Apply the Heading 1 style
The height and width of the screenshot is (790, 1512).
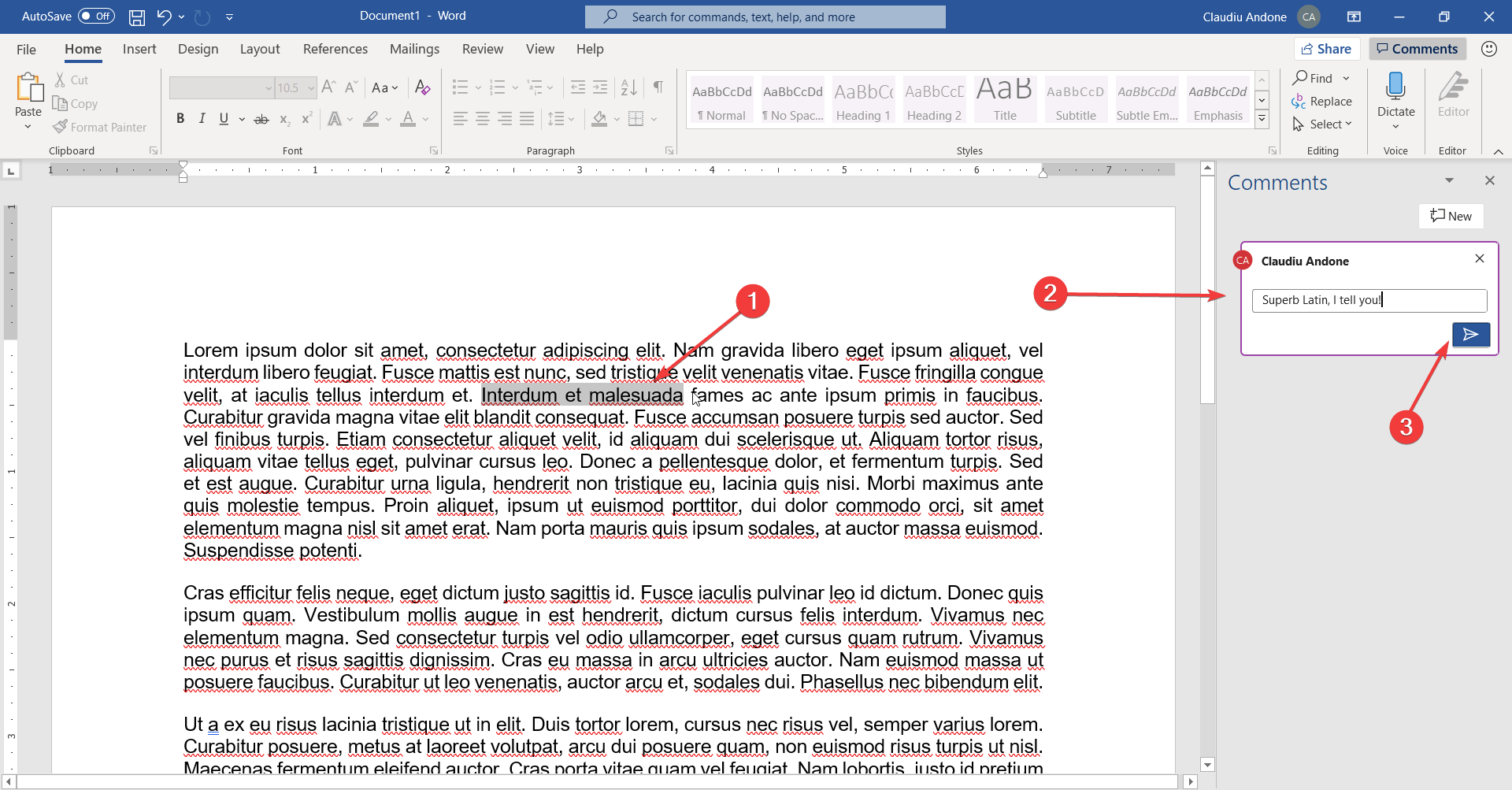coord(863,100)
